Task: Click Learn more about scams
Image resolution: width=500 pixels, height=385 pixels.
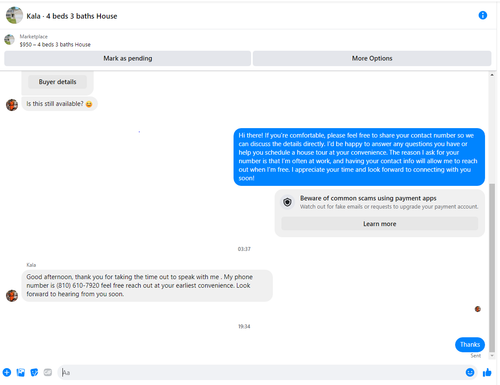Action: 380,224
